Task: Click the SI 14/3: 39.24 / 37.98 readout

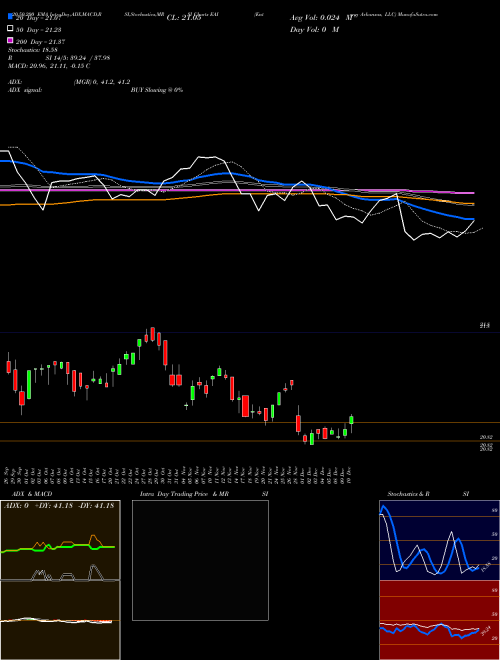Action: coord(78,58)
